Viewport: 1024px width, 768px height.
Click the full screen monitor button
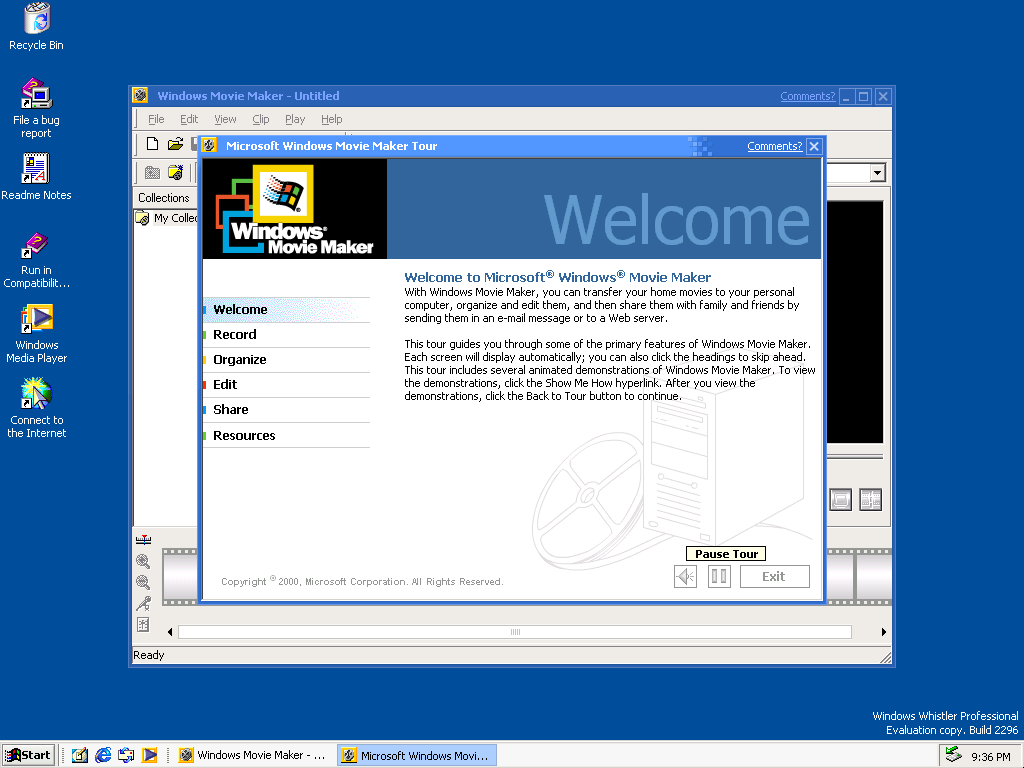point(840,500)
